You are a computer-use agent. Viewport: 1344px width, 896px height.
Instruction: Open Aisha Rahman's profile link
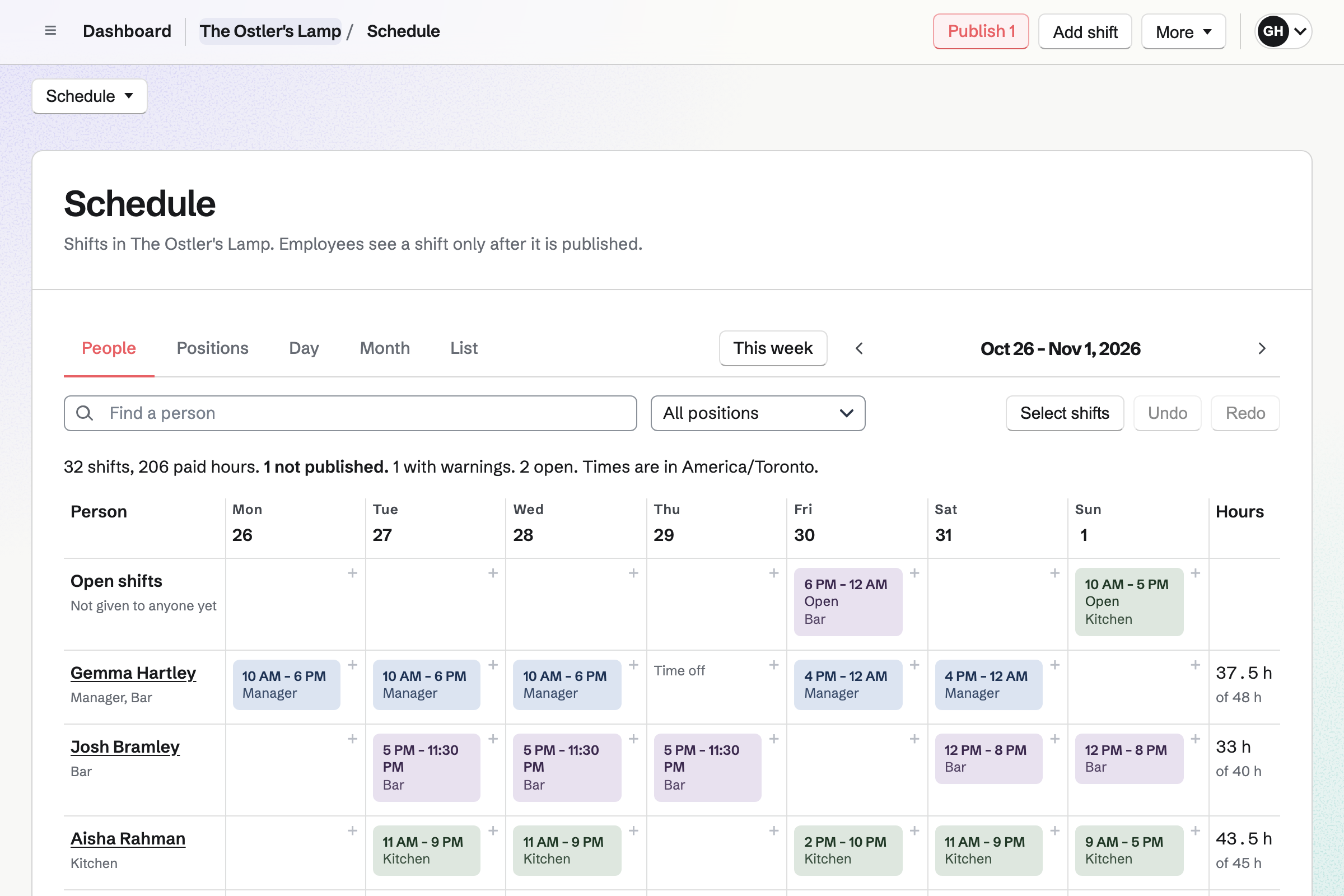128,839
